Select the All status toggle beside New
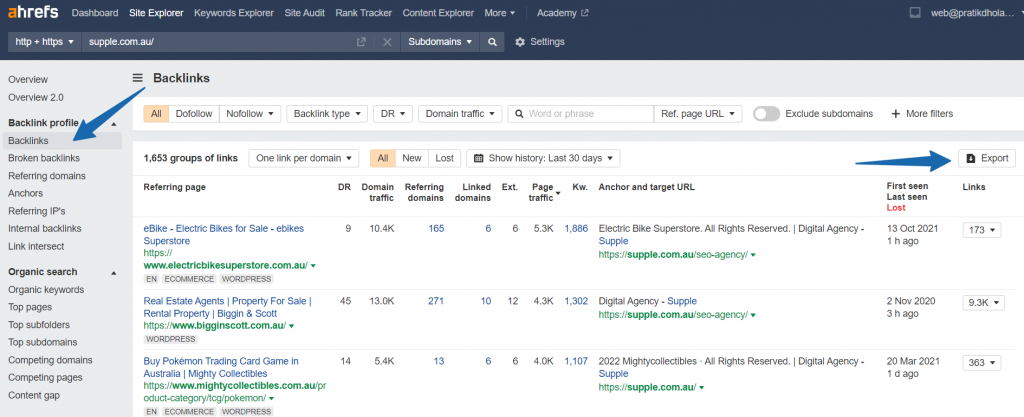This screenshot has height=417, width=1024. [383, 158]
